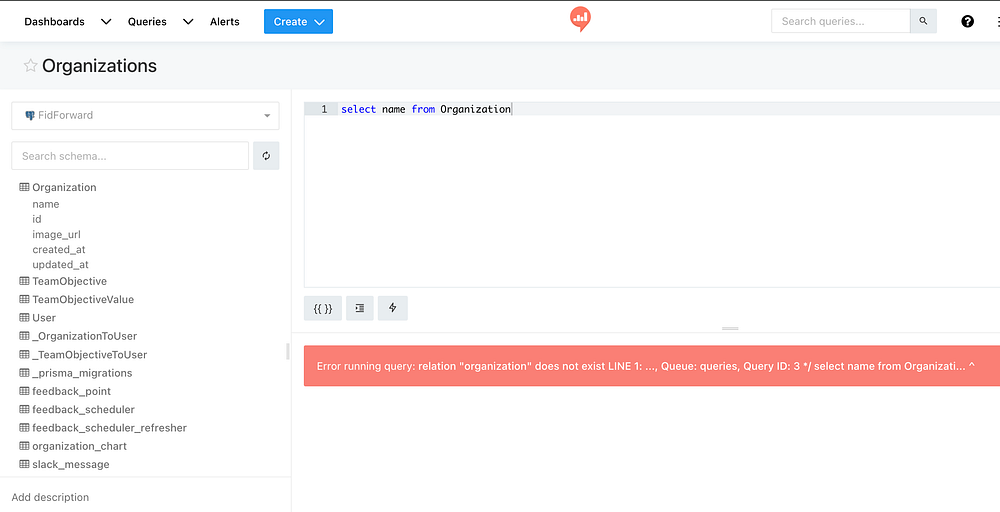1000x512 pixels.
Task: Click the Organizations query title
Action: pos(99,66)
